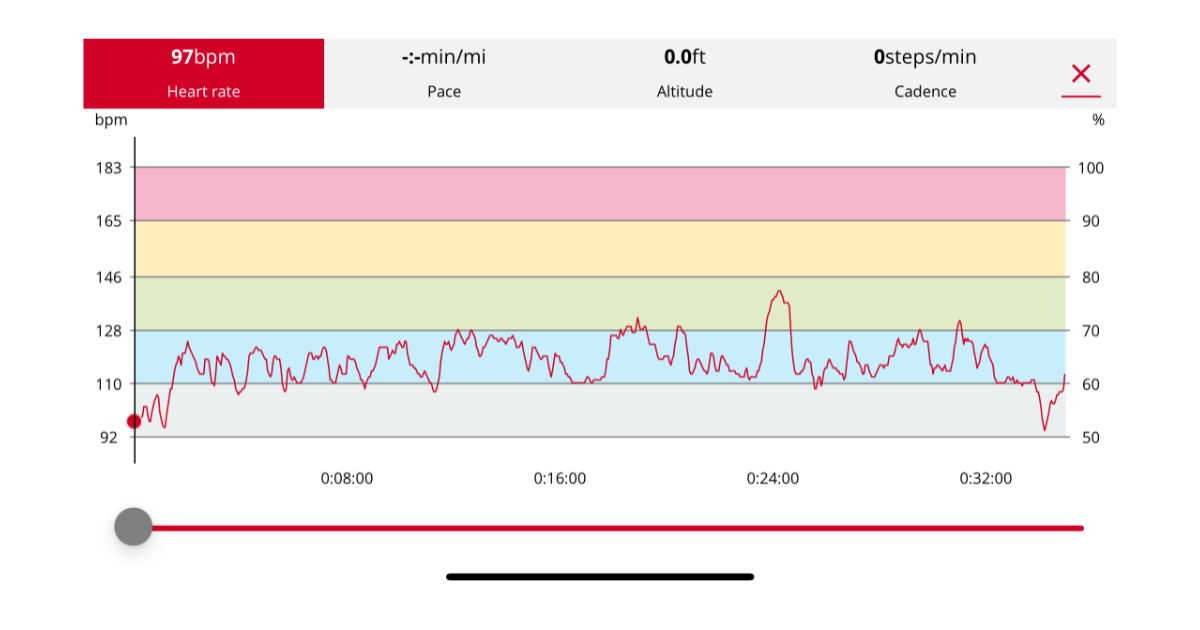Click the 70 percent axis label
This screenshot has height=630, width=1200.
1091,331
